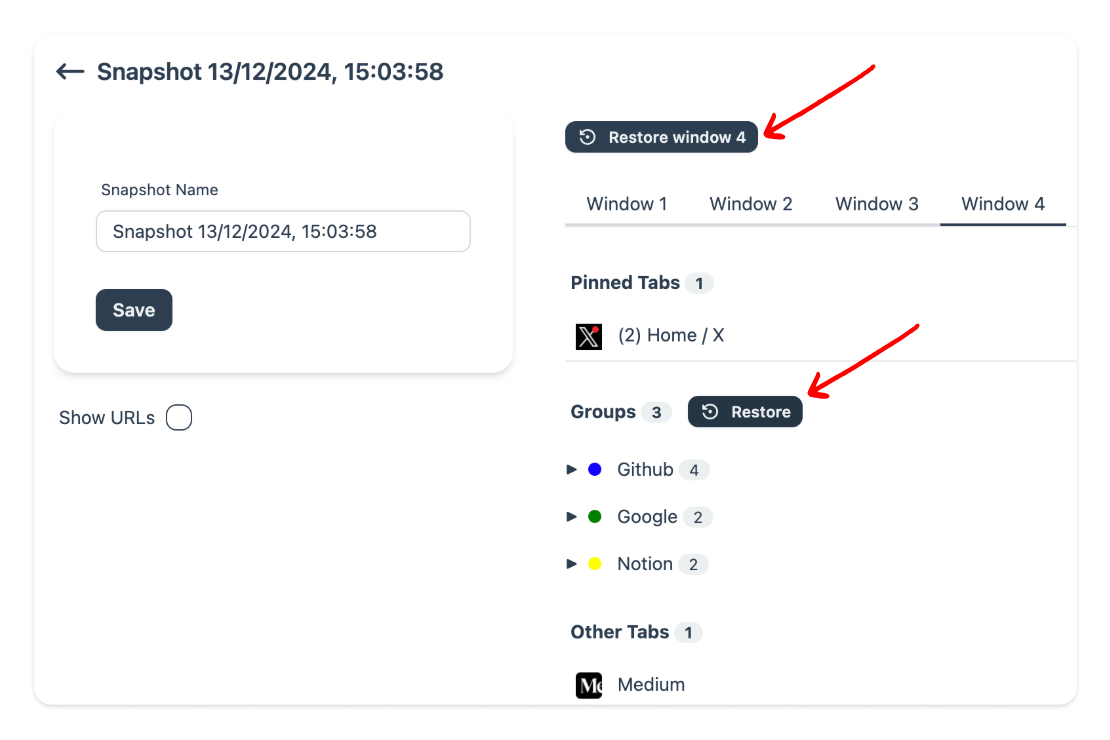The height and width of the screenshot is (740, 1110).
Task: Expand the Google tab group
Action: [x=572, y=517]
